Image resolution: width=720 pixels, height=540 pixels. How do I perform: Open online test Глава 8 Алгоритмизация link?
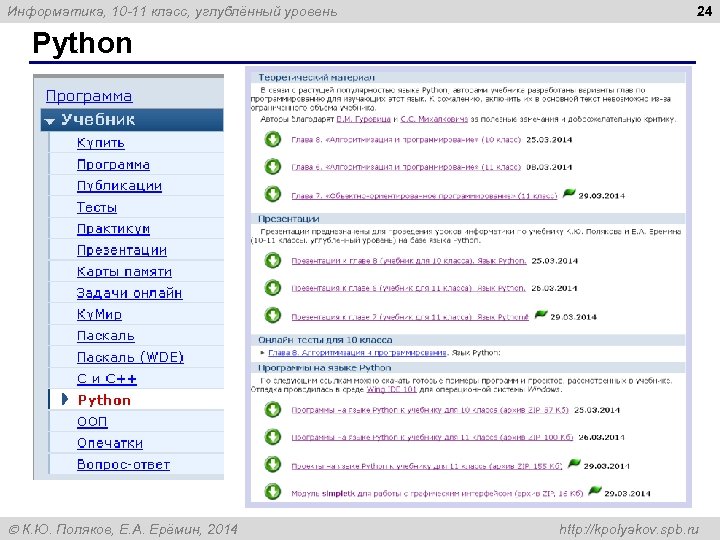click(357, 353)
